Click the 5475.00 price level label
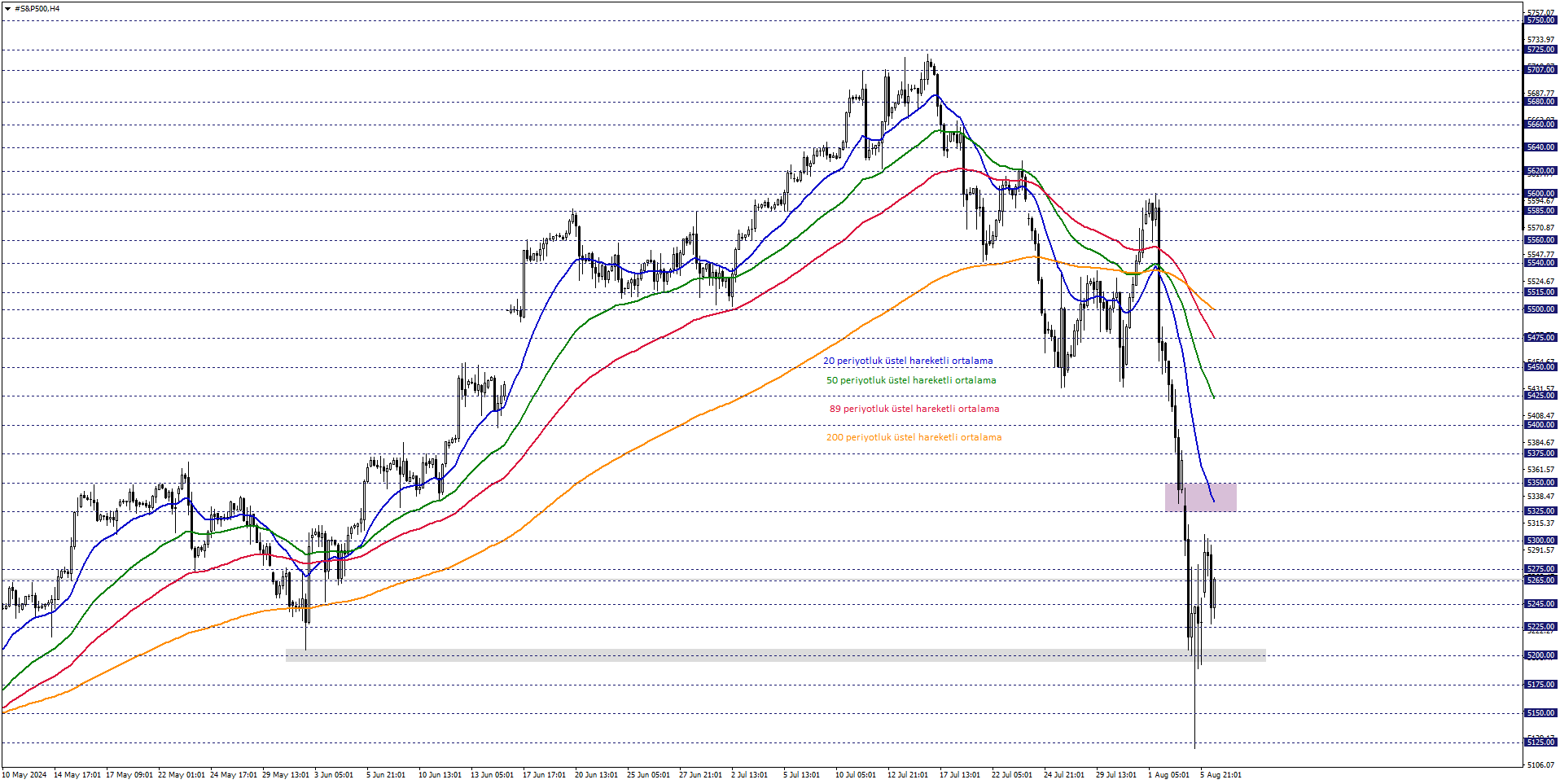Viewport: 1560px width, 784px height. pos(1540,338)
